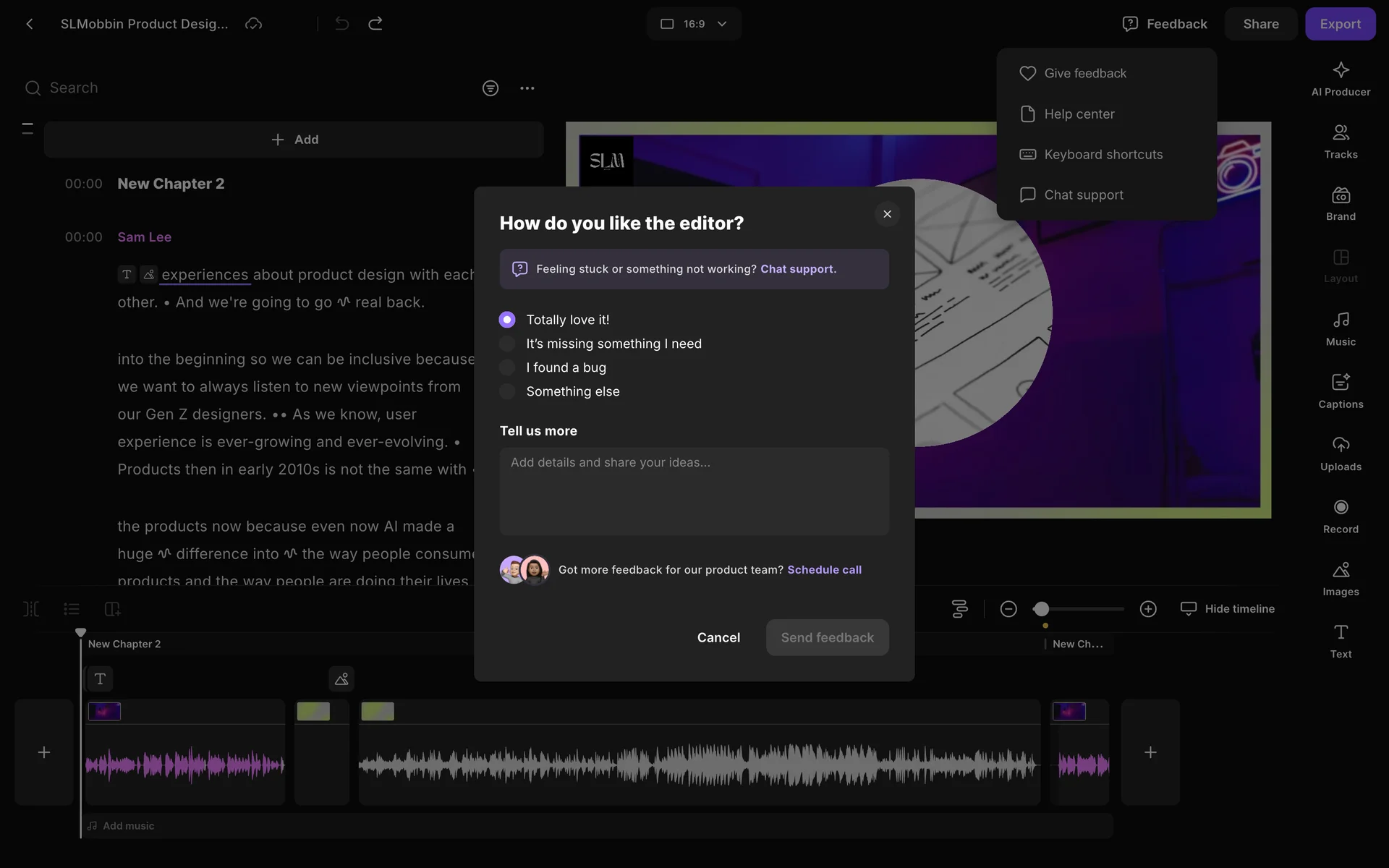This screenshot has width=1389, height=868.
Task: Open the Brand kit panel
Action: [1341, 203]
